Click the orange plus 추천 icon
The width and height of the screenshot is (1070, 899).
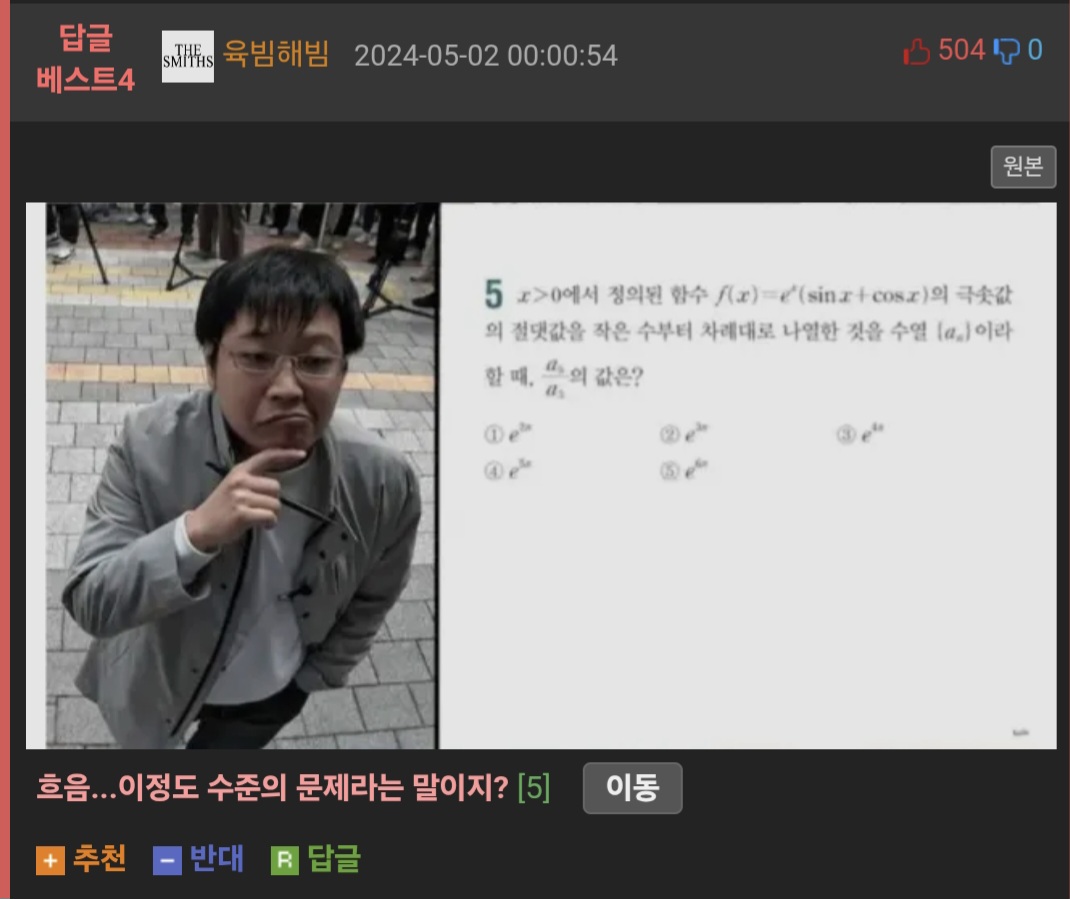[50, 861]
